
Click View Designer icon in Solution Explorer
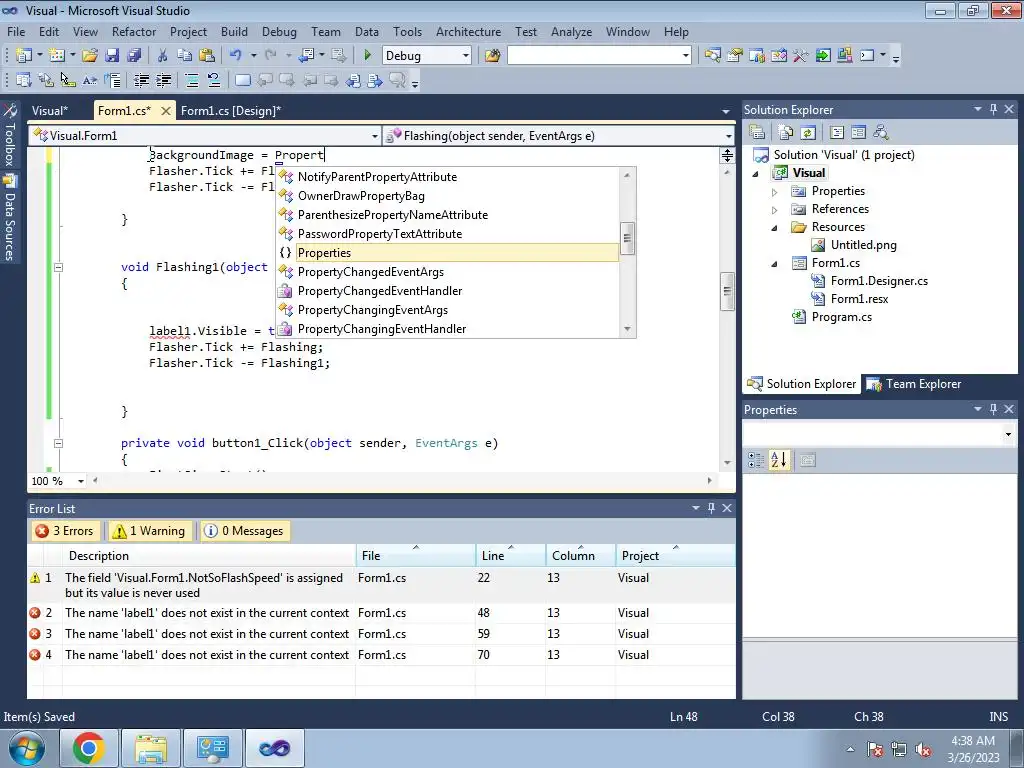pos(859,133)
